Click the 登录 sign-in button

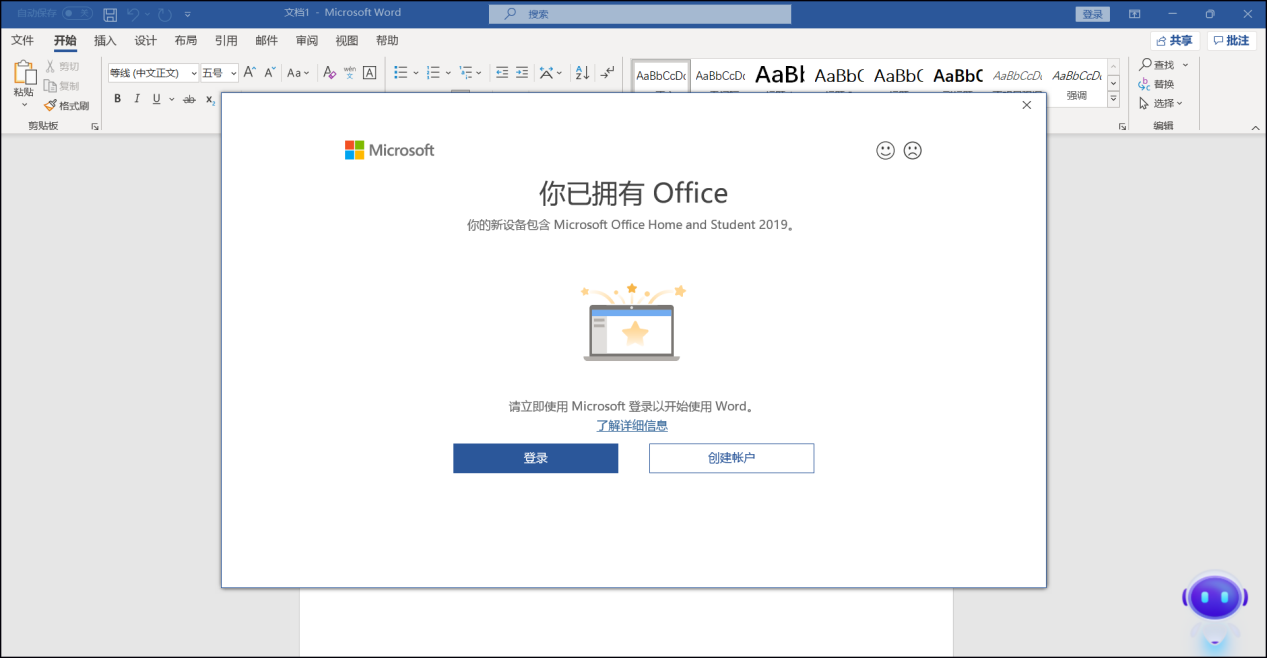click(535, 458)
